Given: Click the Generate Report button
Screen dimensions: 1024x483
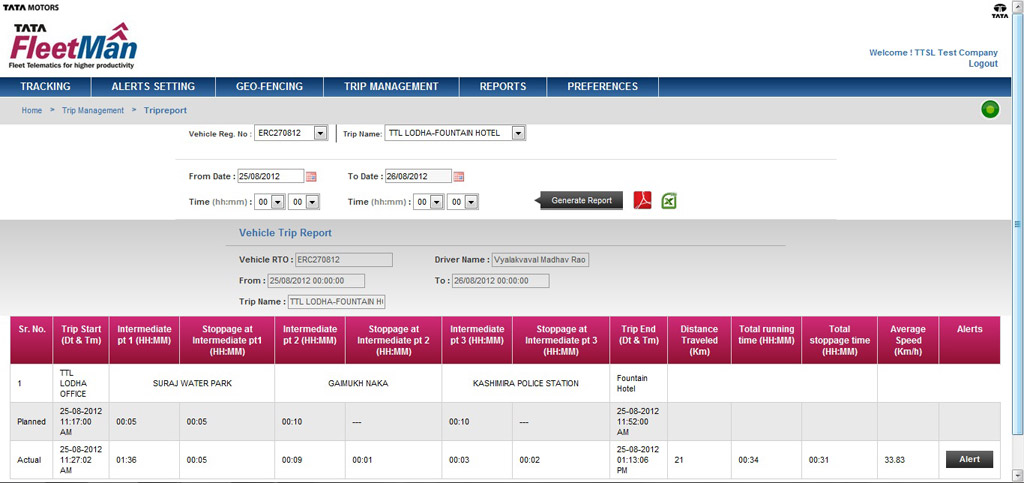Looking at the screenshot, I should [x=581, y=200].
